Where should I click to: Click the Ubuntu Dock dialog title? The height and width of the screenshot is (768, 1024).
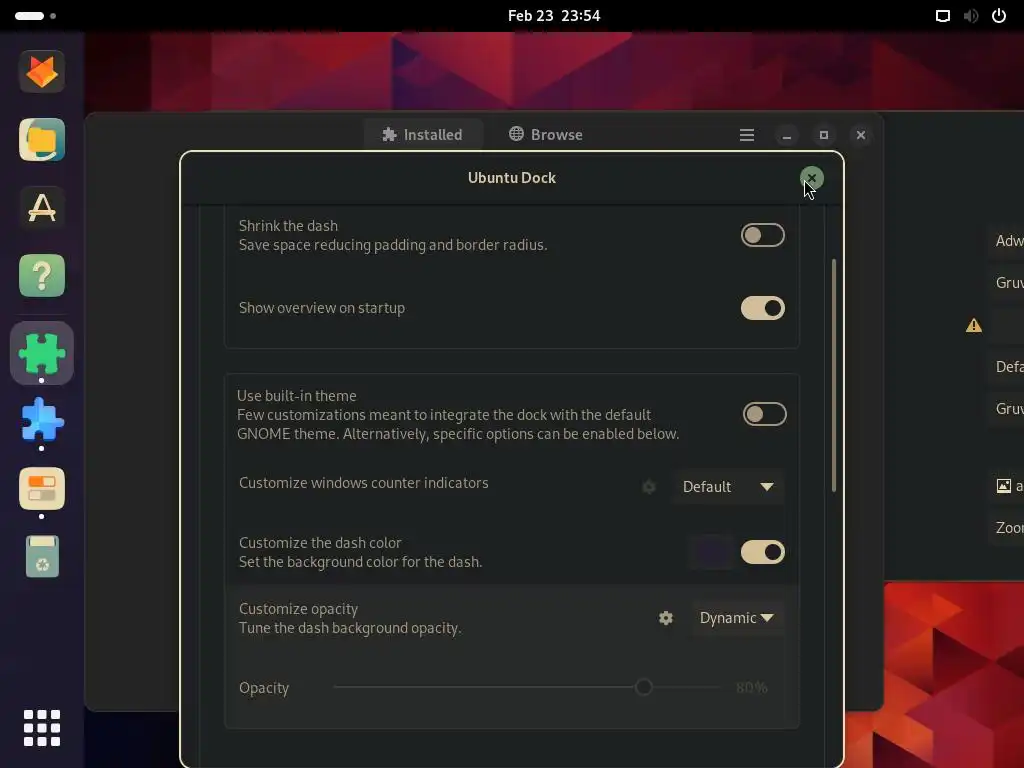[512, 178]
